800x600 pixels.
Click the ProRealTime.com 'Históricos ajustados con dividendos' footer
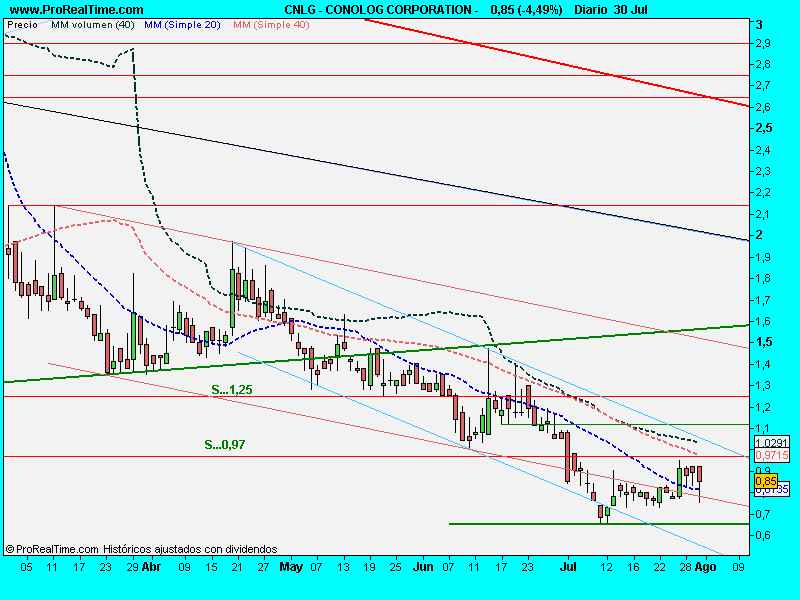click(x=141, y=549)
